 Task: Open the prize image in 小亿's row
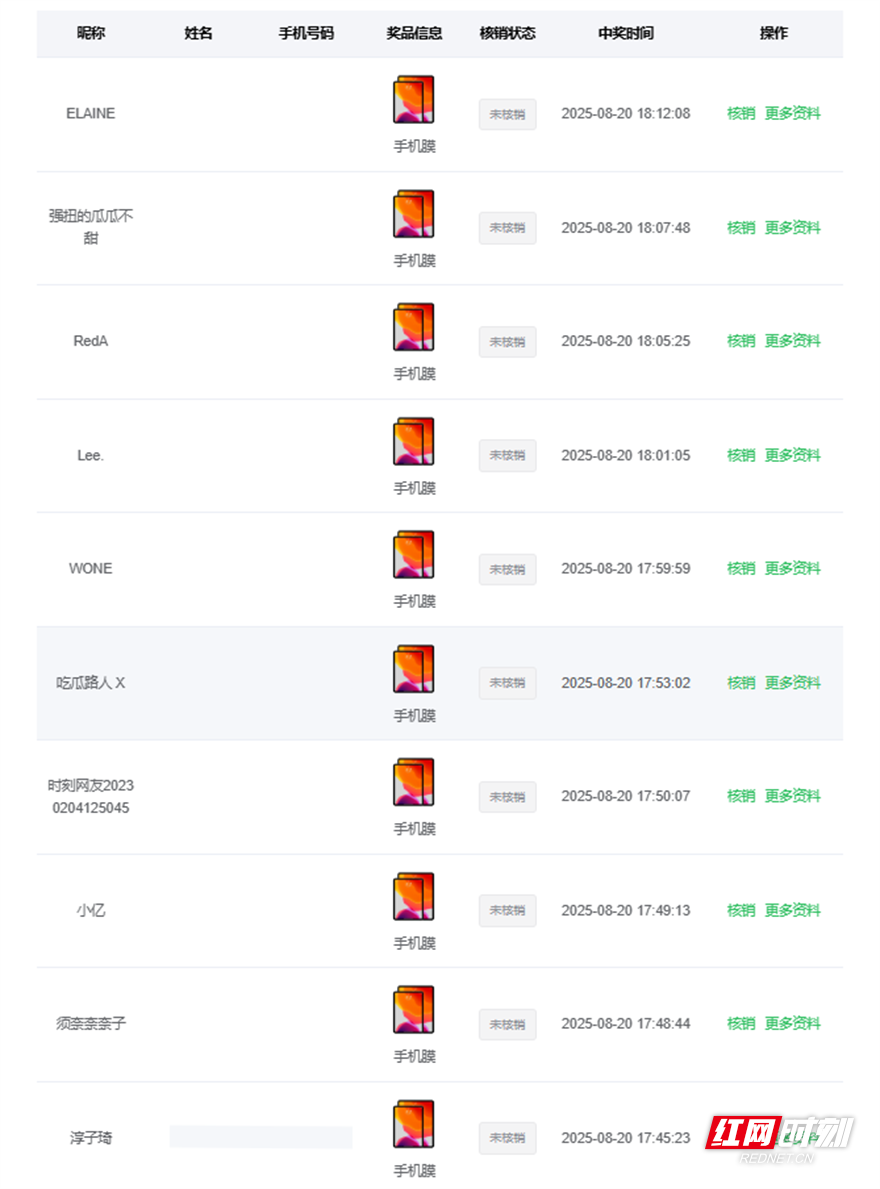(414, 896)
